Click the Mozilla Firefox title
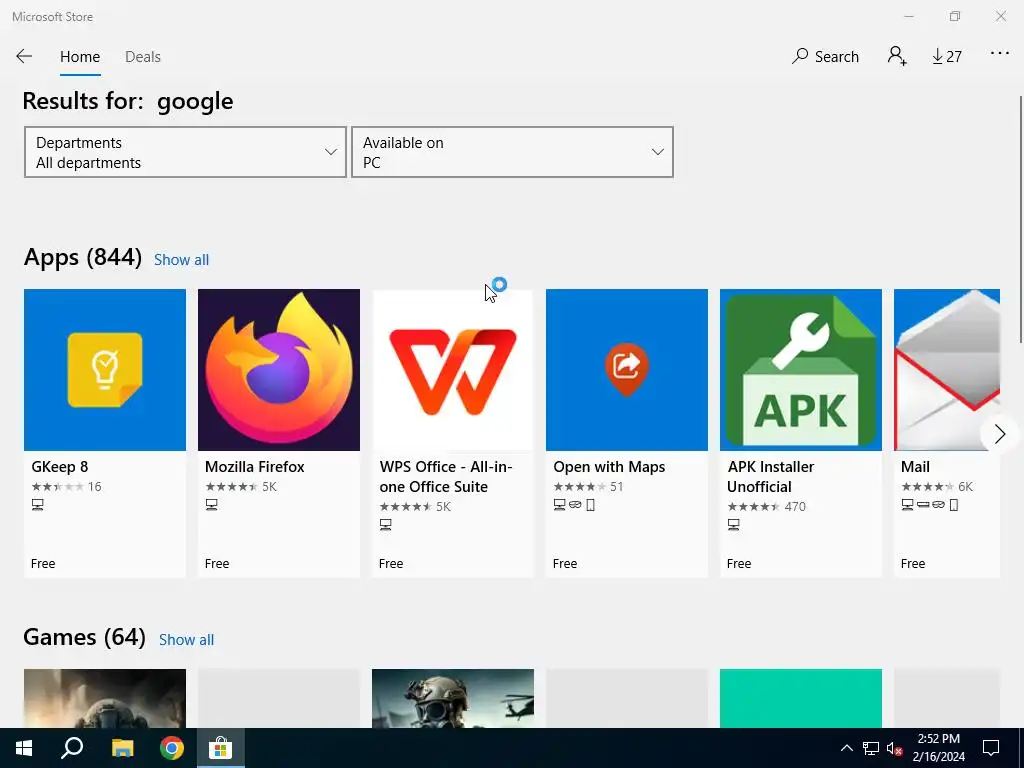 (x=255, y=467)
